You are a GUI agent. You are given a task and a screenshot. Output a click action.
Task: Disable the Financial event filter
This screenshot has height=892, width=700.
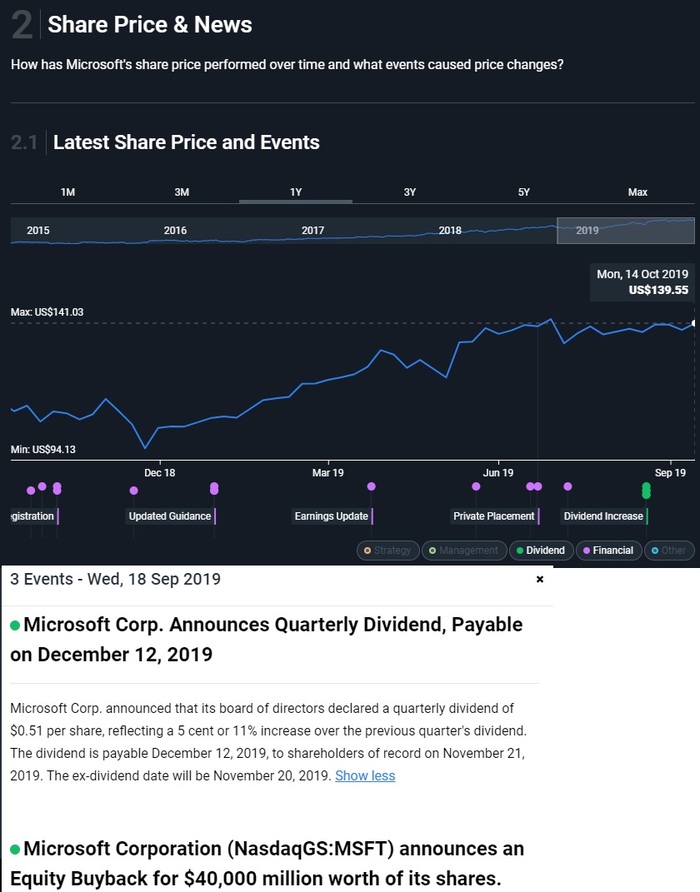(608, 550)
